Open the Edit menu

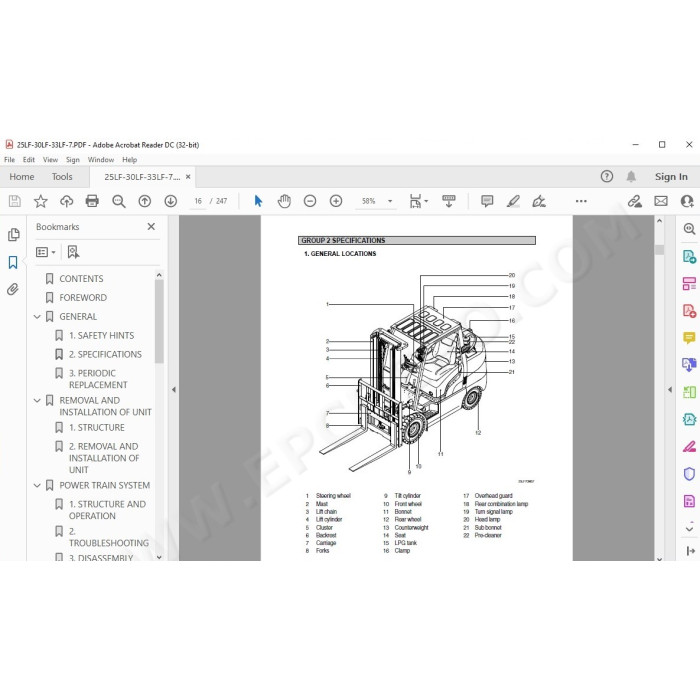tap(29, 160)
